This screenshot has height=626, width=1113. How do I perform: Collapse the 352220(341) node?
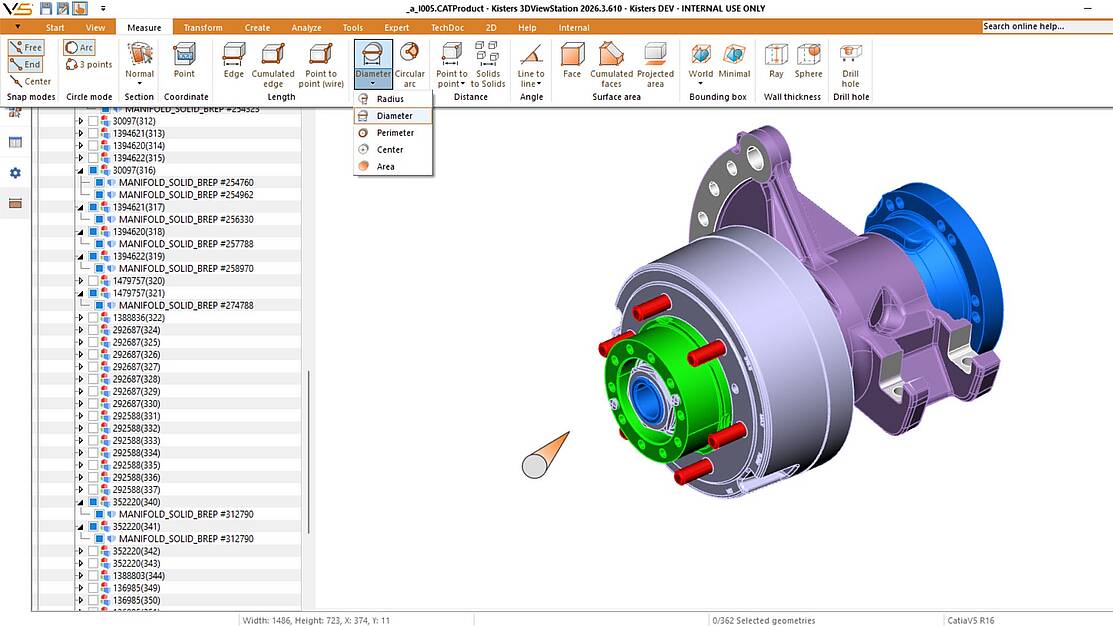[80, 527]
